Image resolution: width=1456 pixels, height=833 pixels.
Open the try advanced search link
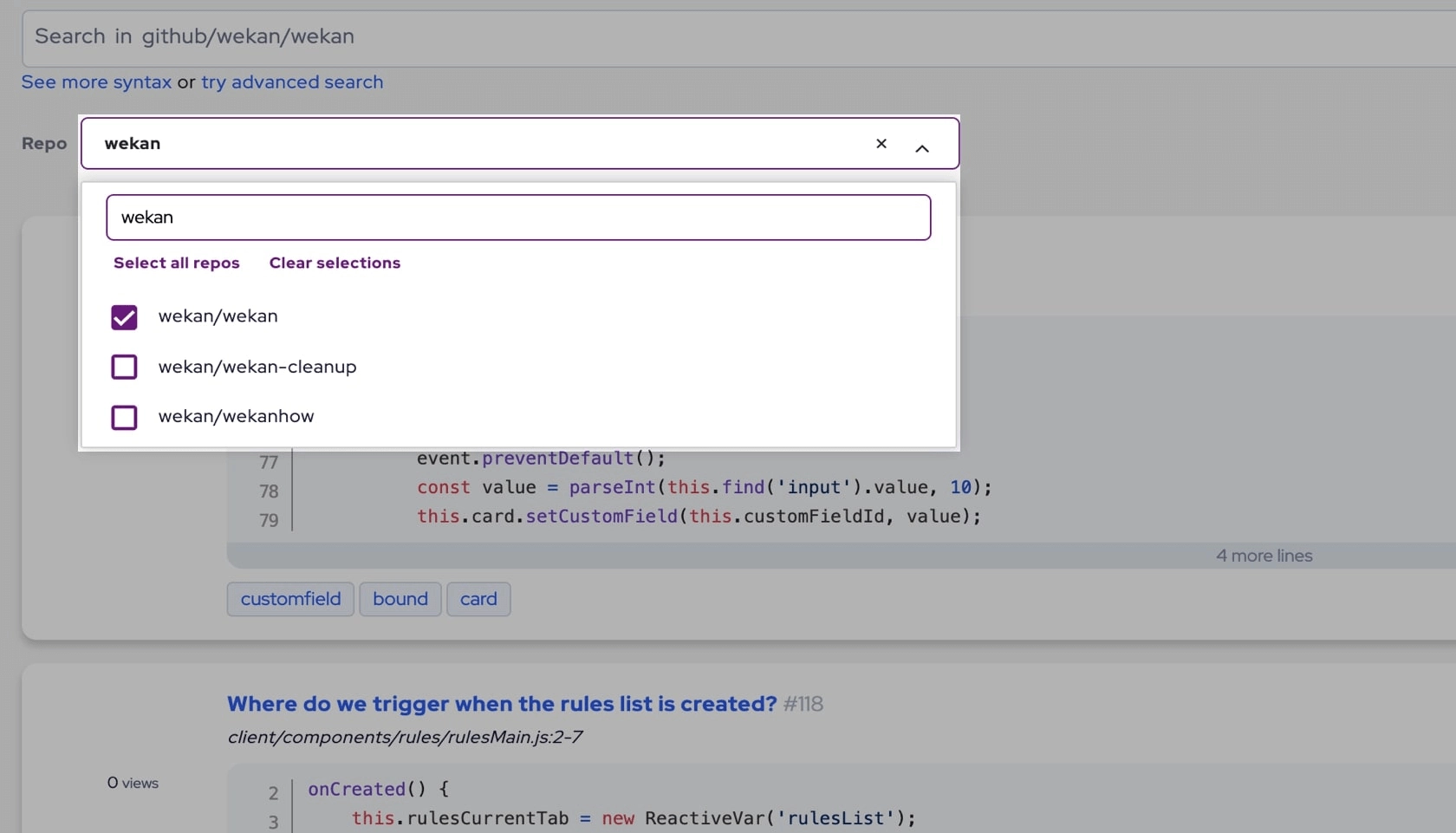[x=292, y=82]
